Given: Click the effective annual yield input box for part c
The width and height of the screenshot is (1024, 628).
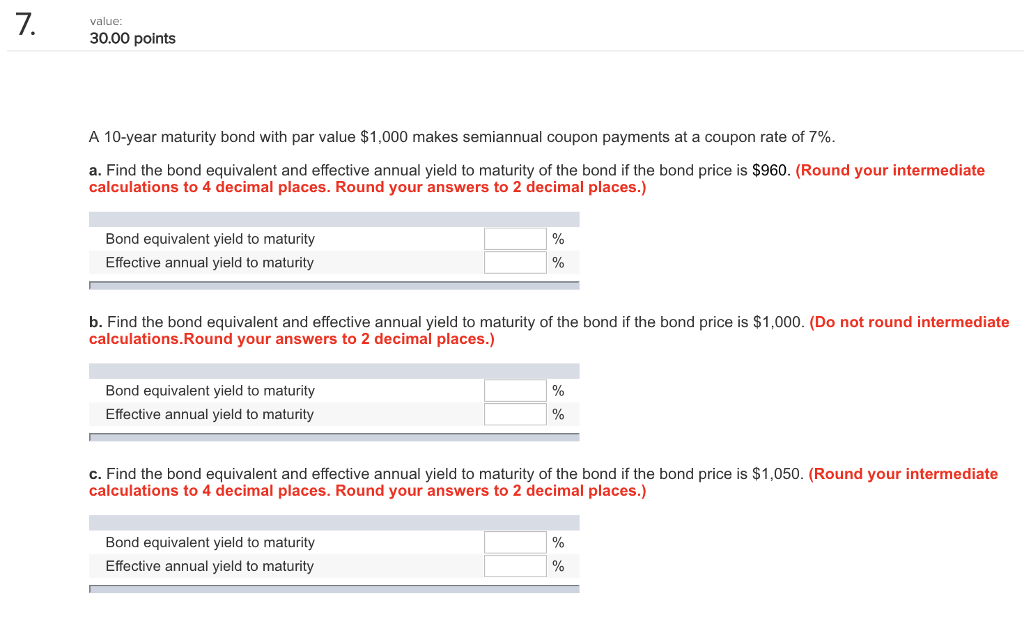Looking at the screenshot, I should pyautogui.click(x=514, y=565).
